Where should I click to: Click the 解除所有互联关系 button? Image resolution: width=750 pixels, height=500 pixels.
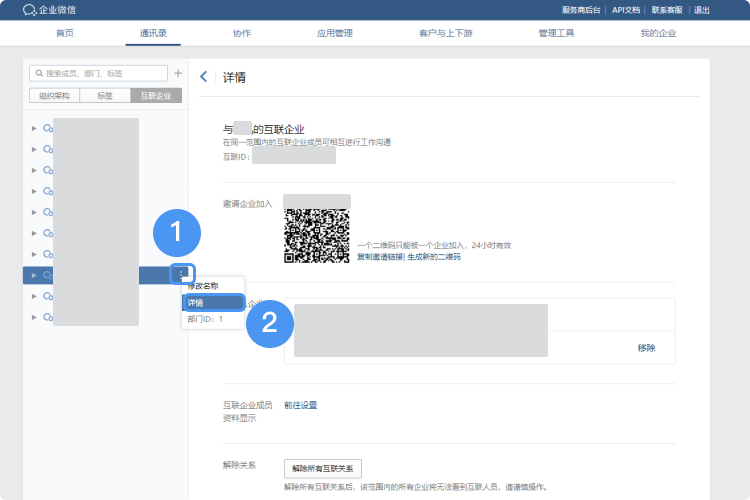pyautogui.click(x=323, y=468)
